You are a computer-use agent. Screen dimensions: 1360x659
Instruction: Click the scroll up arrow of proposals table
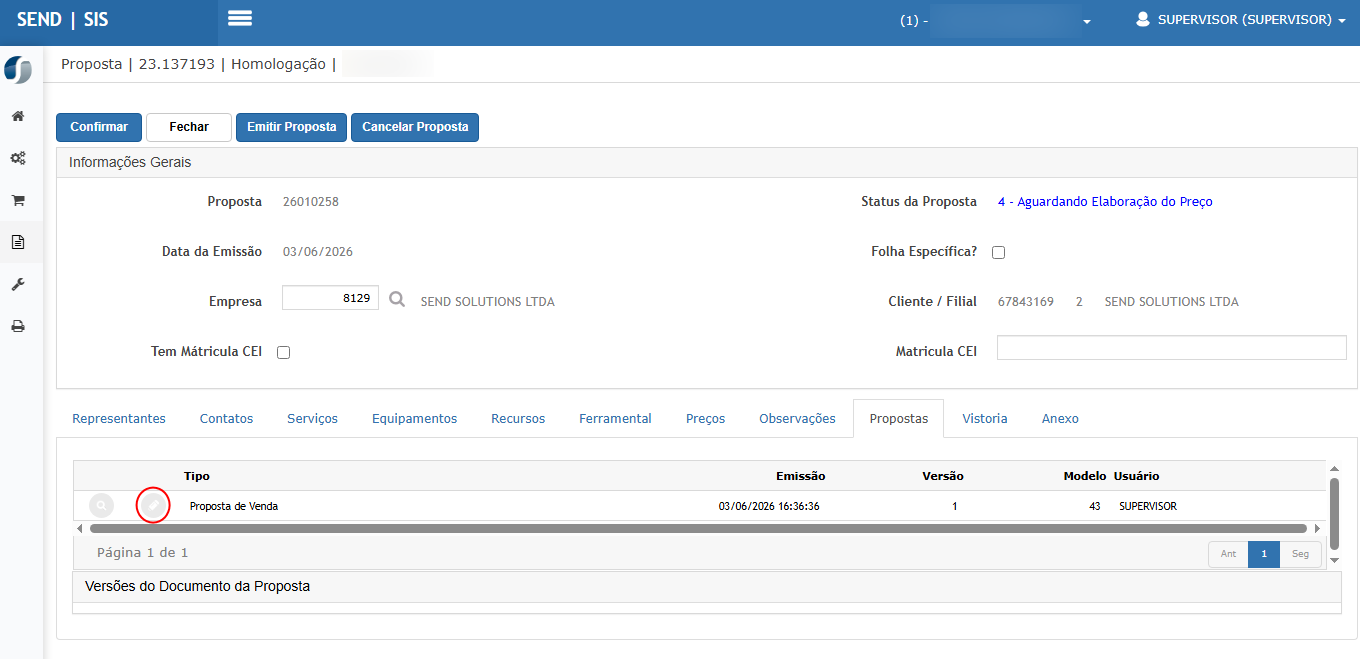(1334, 468)
